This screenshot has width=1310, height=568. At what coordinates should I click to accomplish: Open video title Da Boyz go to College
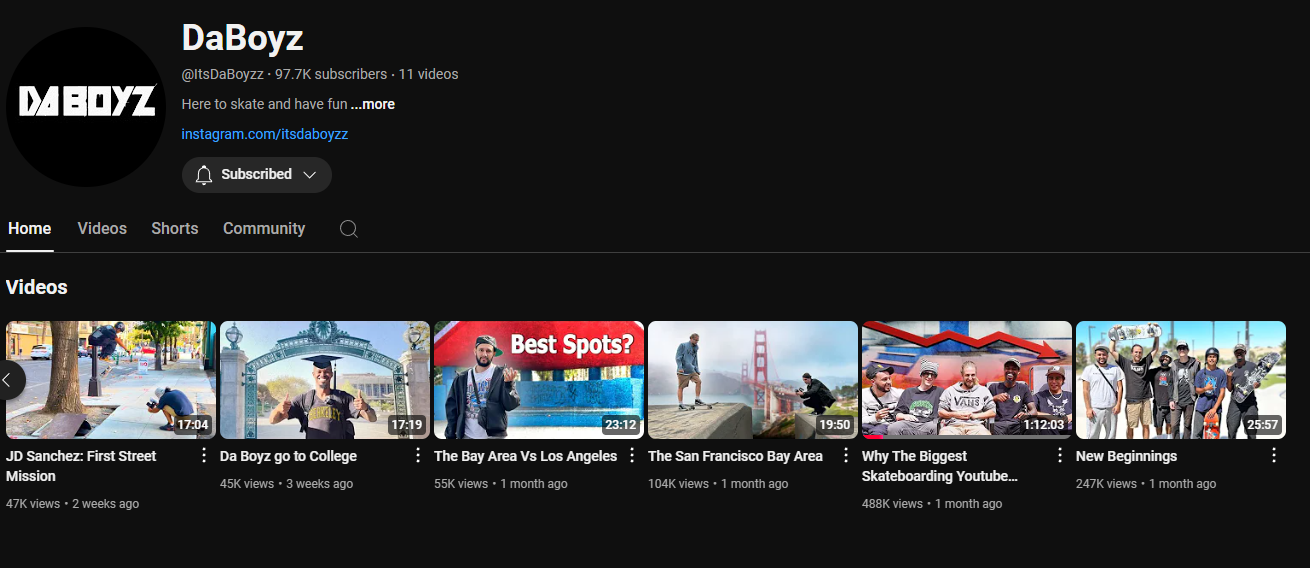point(288,456)
